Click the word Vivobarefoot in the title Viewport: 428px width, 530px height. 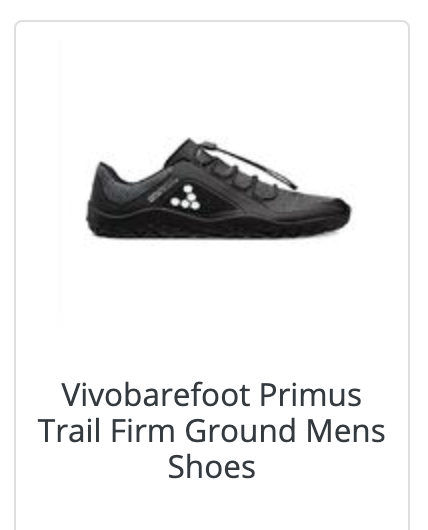(x=156, y=394)
